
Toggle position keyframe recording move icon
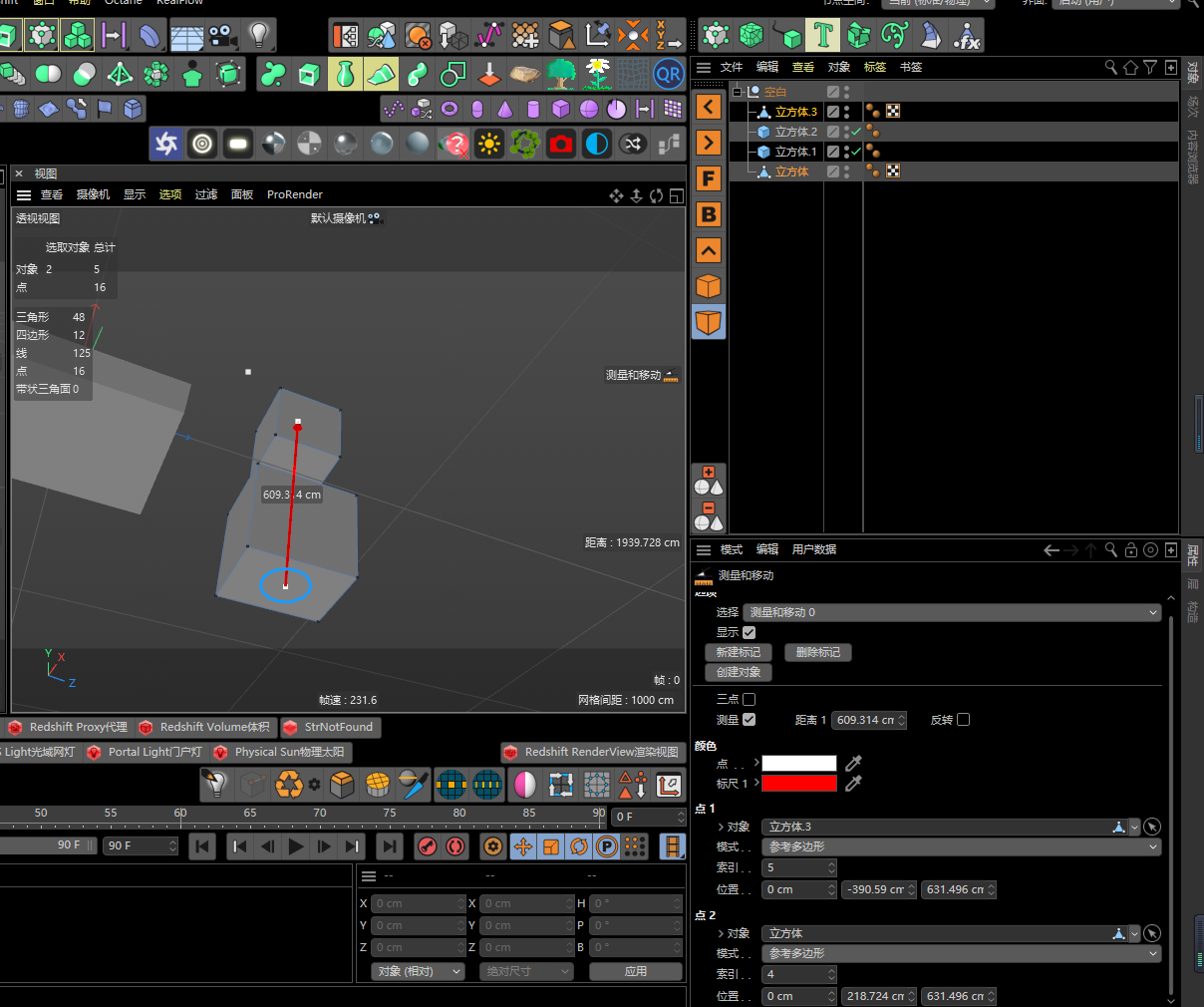point(523,846)
